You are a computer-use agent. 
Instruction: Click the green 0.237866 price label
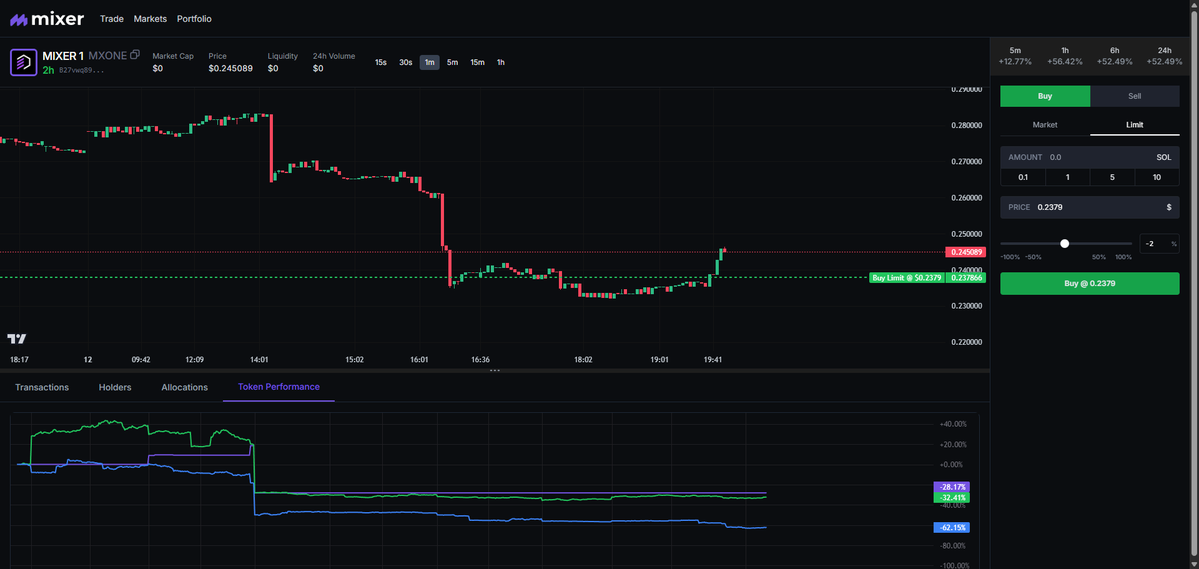click(x=965, y=278)
